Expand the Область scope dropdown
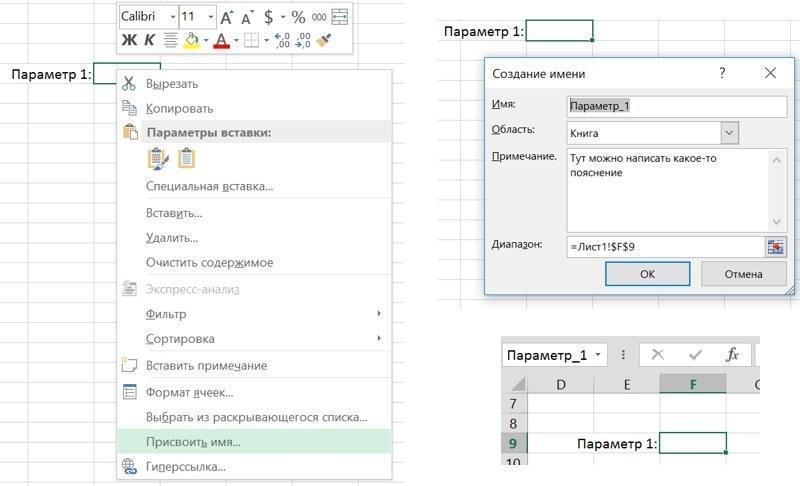Screen dimensions: 800x486 (728, 132)
